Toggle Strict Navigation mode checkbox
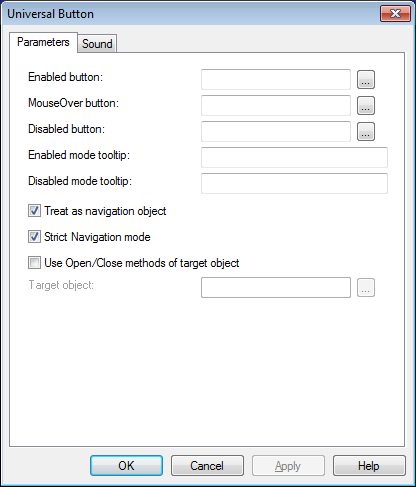Screen dimensions: 416x487 34,237
